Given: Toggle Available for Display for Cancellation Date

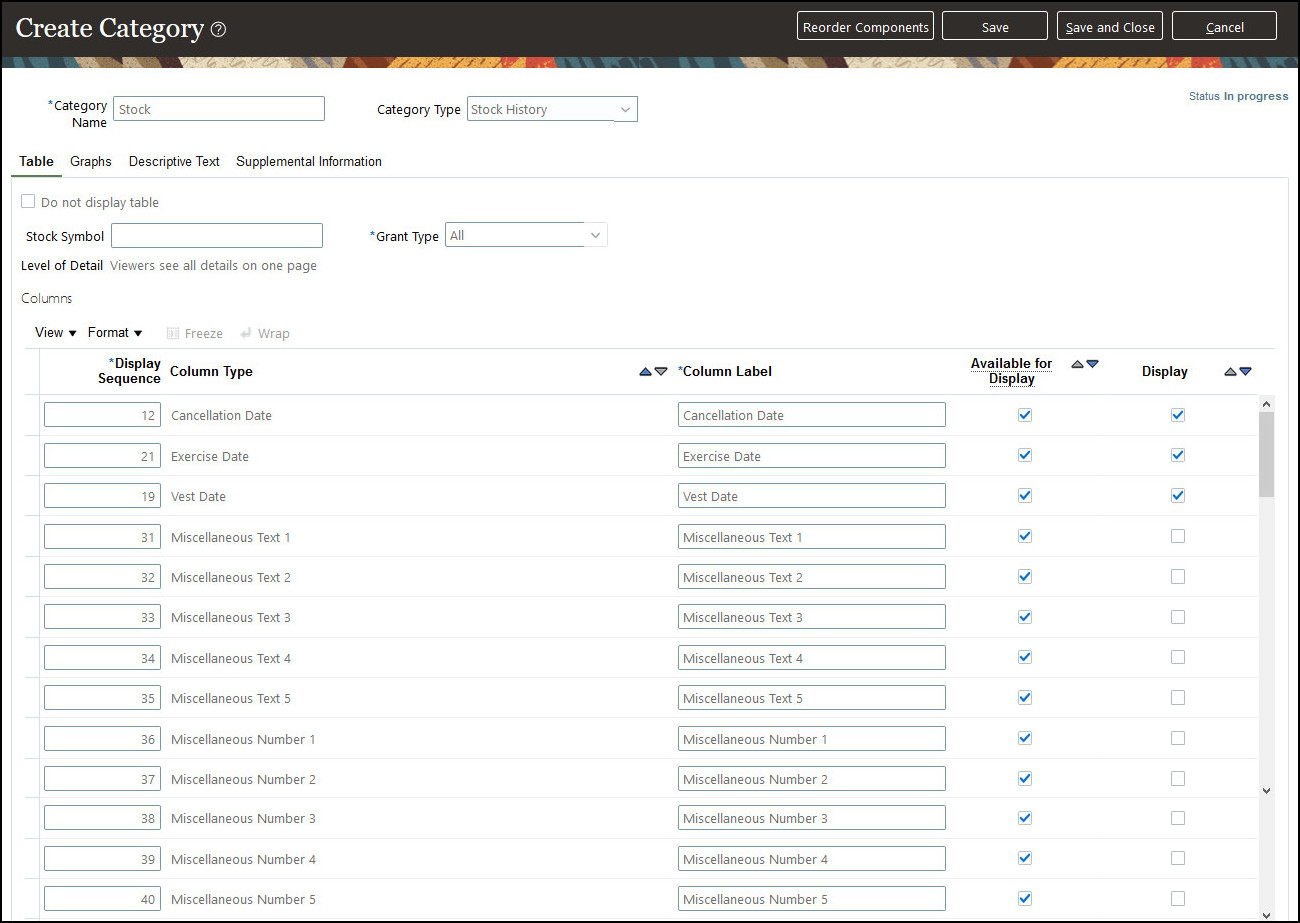Looking at the screenshot, I should click(x=1025, y=415).
